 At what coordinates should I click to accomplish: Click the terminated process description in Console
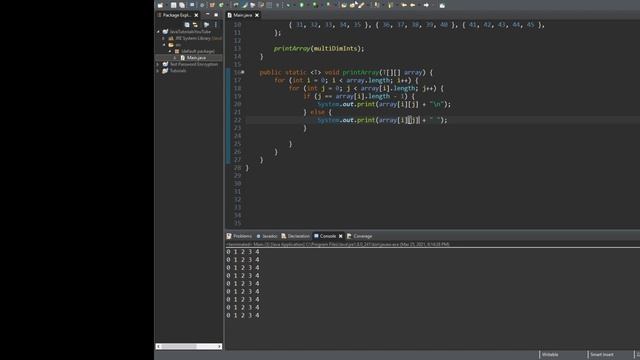click(x=338, y=244)
